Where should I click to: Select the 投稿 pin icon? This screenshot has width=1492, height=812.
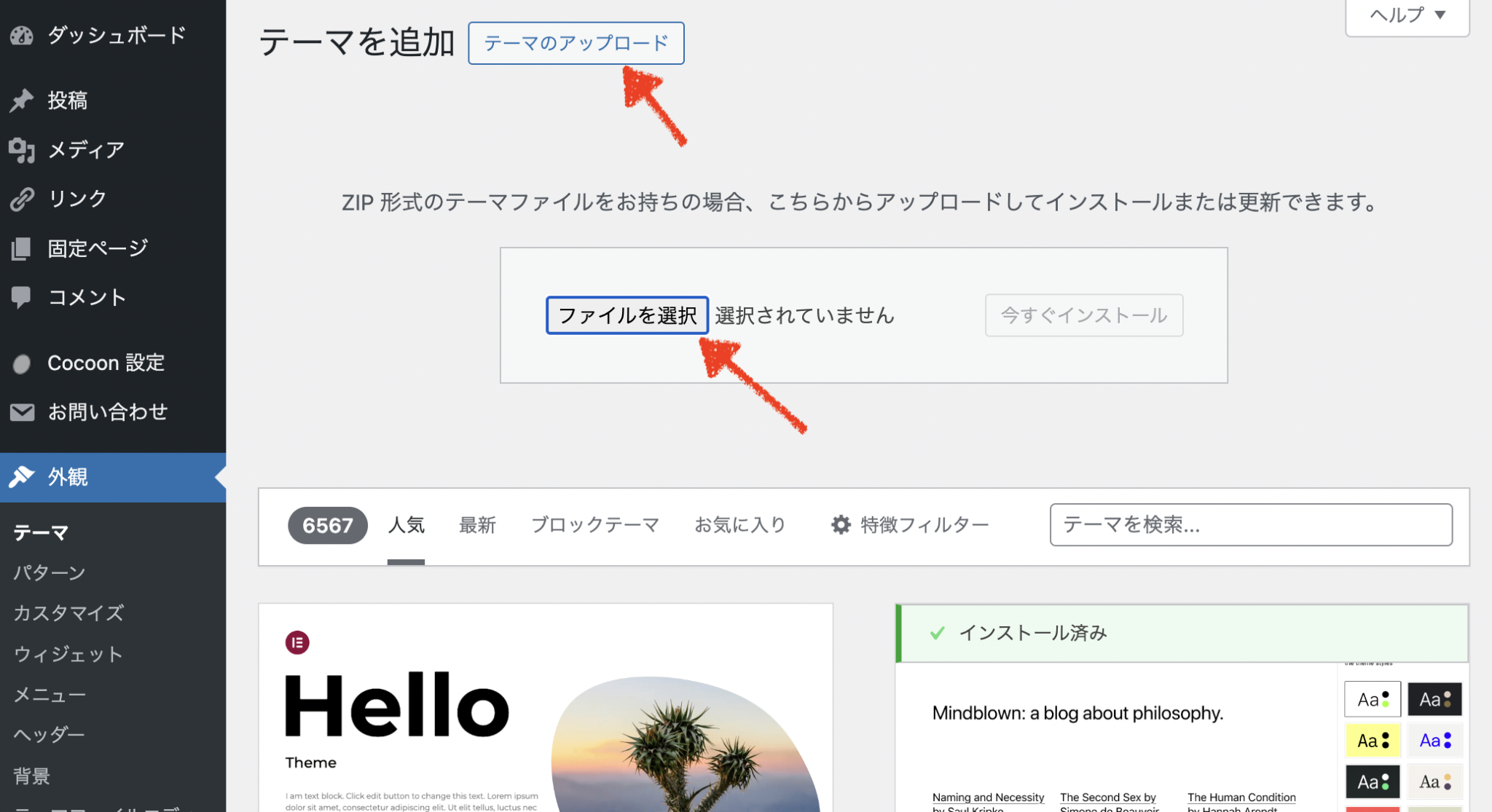tap(23, 100)
